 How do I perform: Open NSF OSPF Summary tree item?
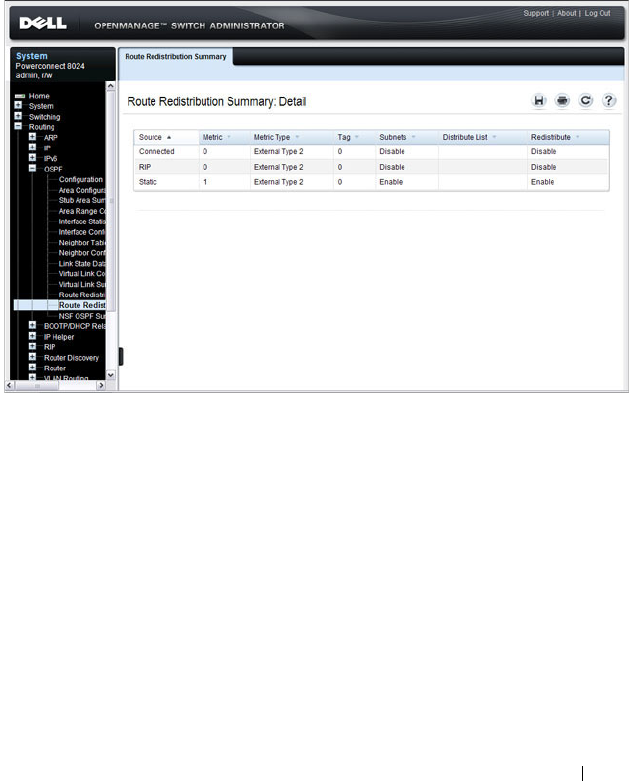click(x=82, y=316)
